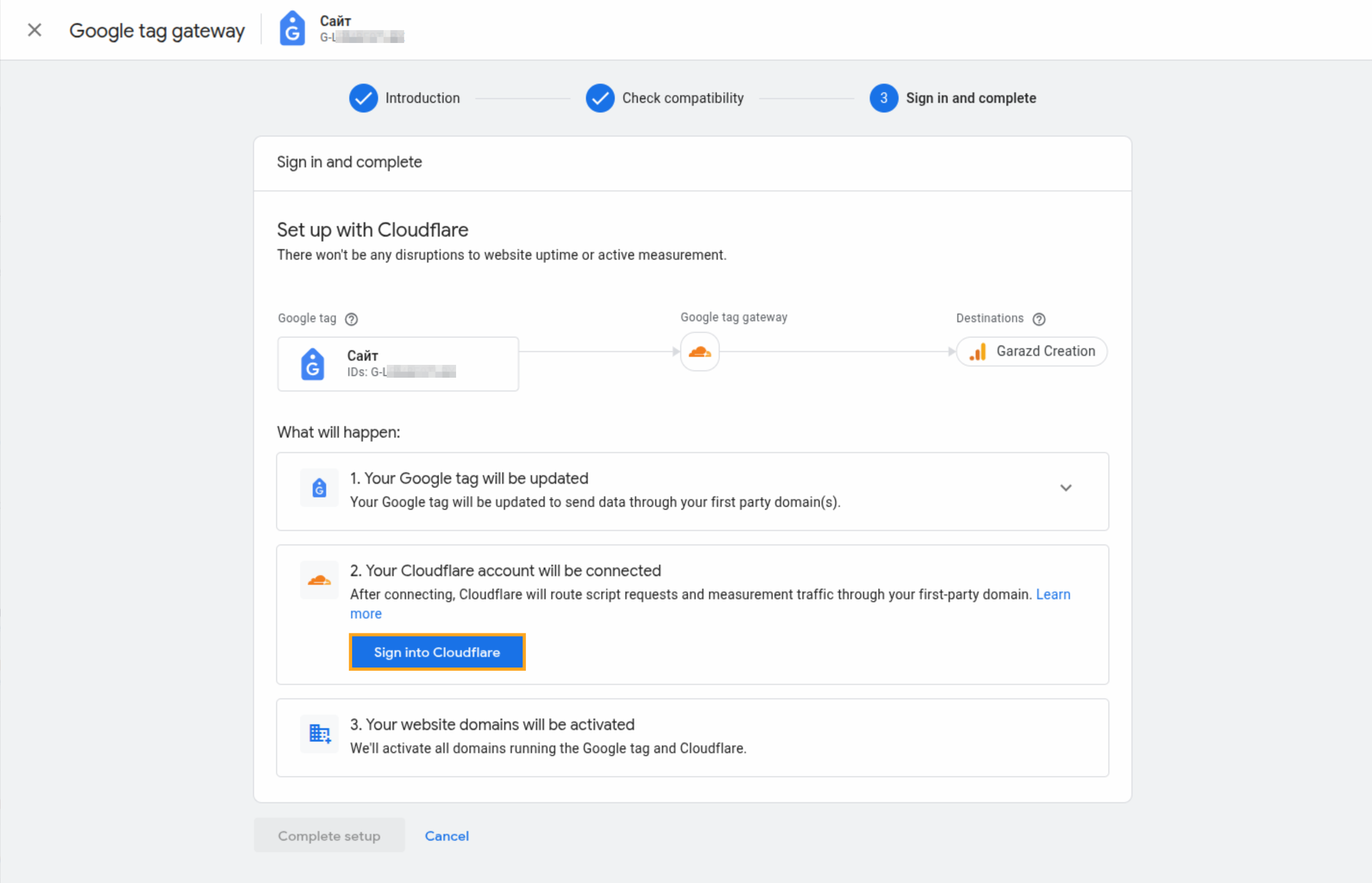Click domain grid icon in step 3

319,734
